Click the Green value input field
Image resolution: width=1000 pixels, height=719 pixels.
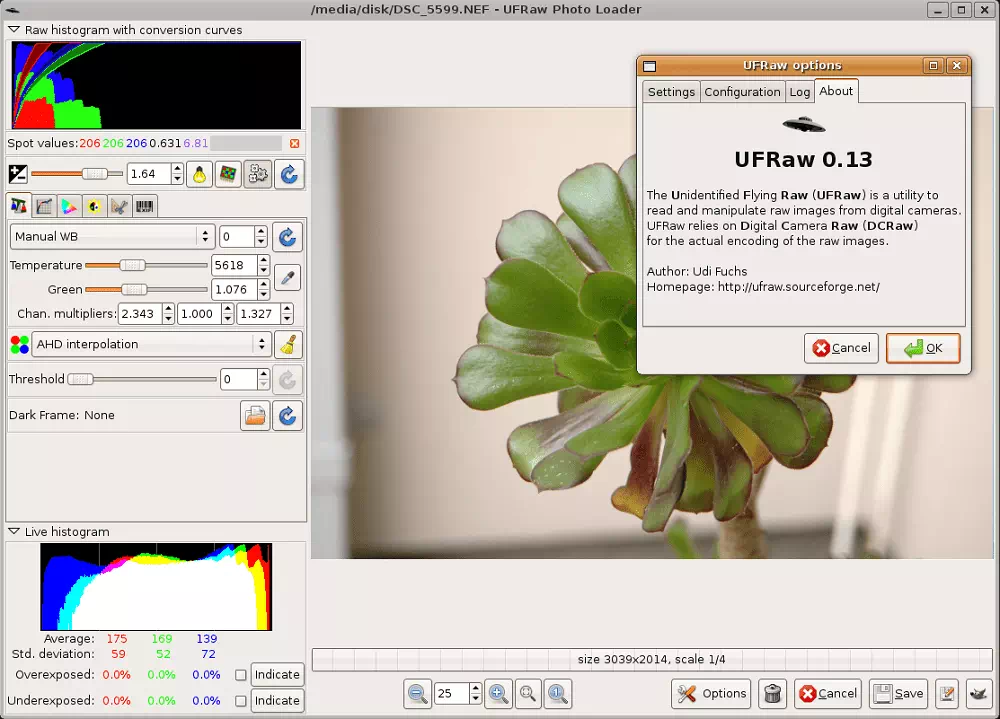234,290
